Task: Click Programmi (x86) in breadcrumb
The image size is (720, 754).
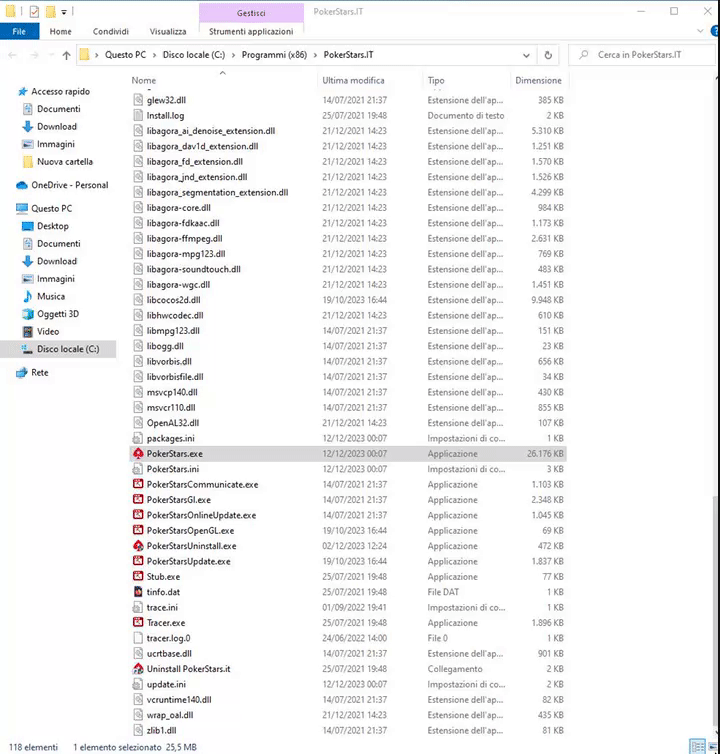Action: click(274, 55)
